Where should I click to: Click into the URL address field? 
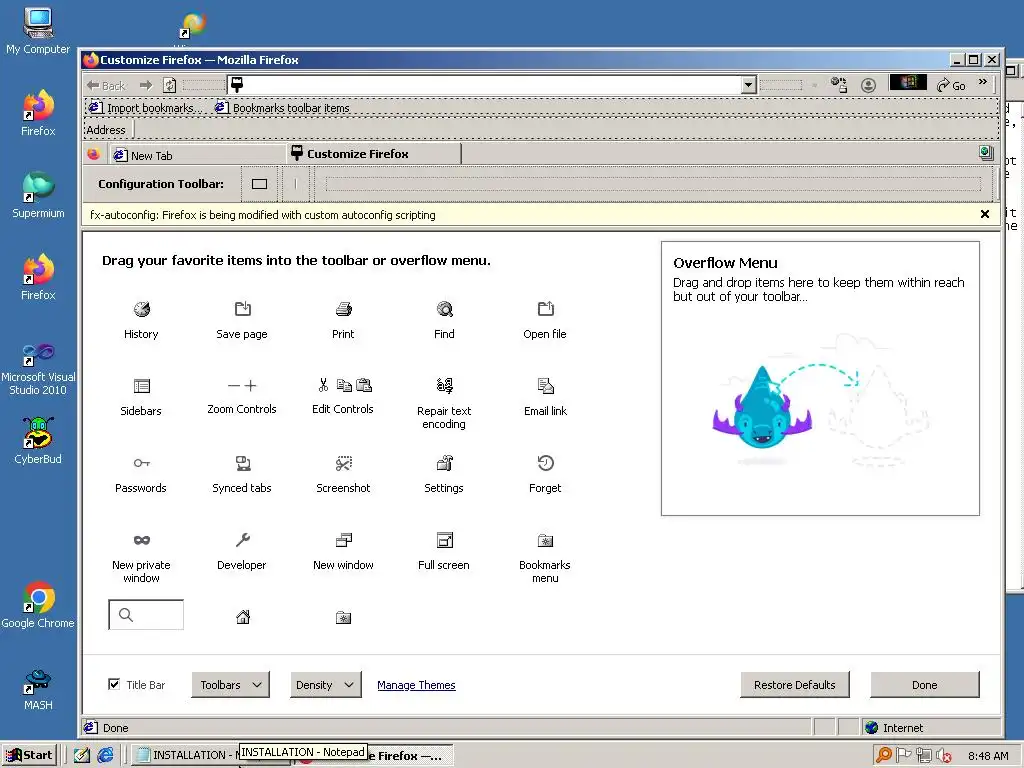pos(493,85)
